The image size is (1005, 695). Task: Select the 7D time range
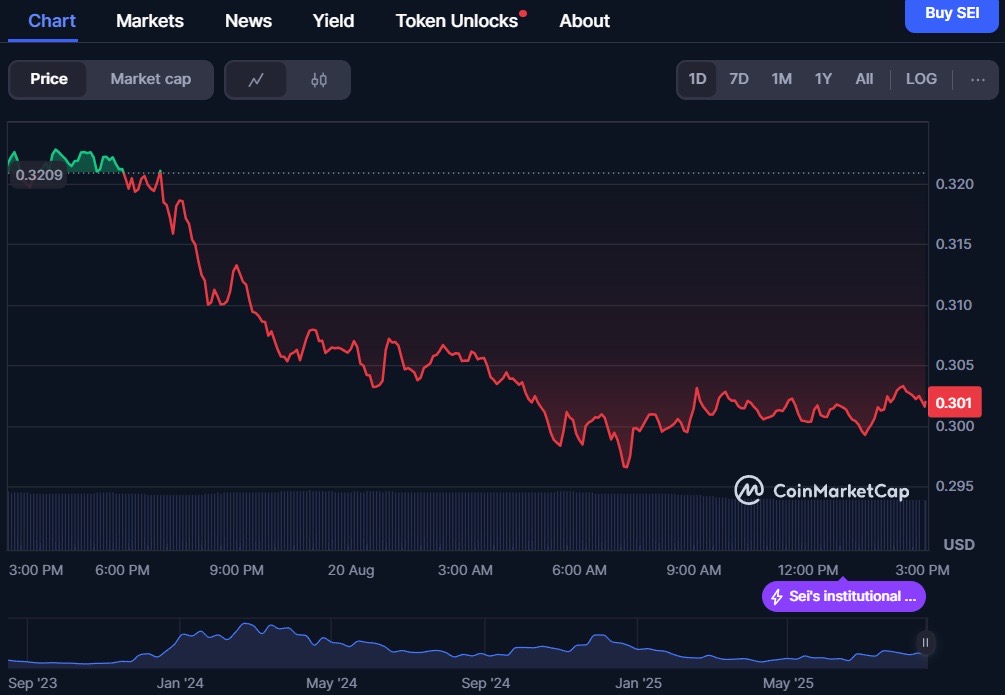click(x=739, y=80)
